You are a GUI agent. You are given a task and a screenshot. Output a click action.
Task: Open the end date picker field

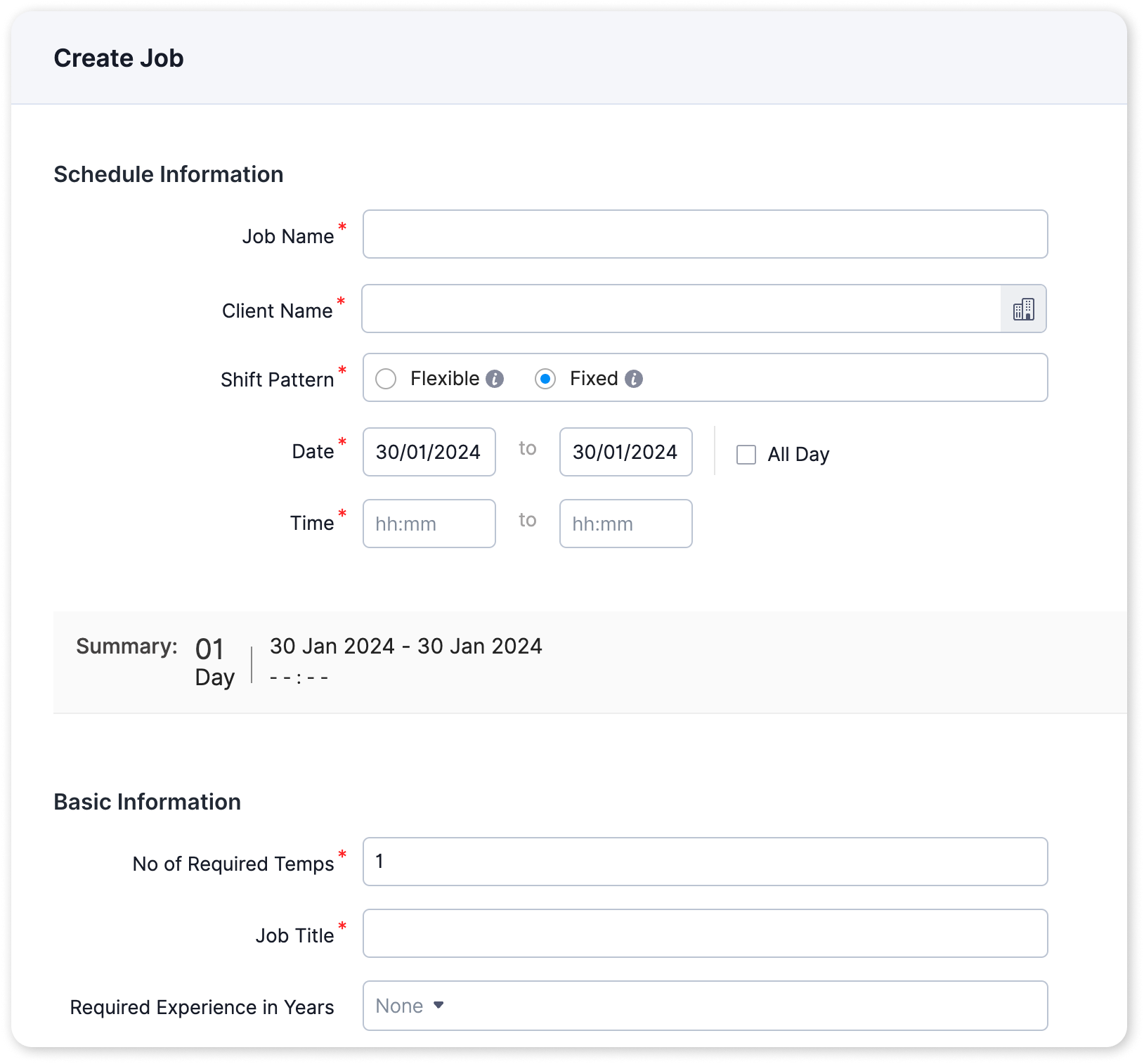626,452
